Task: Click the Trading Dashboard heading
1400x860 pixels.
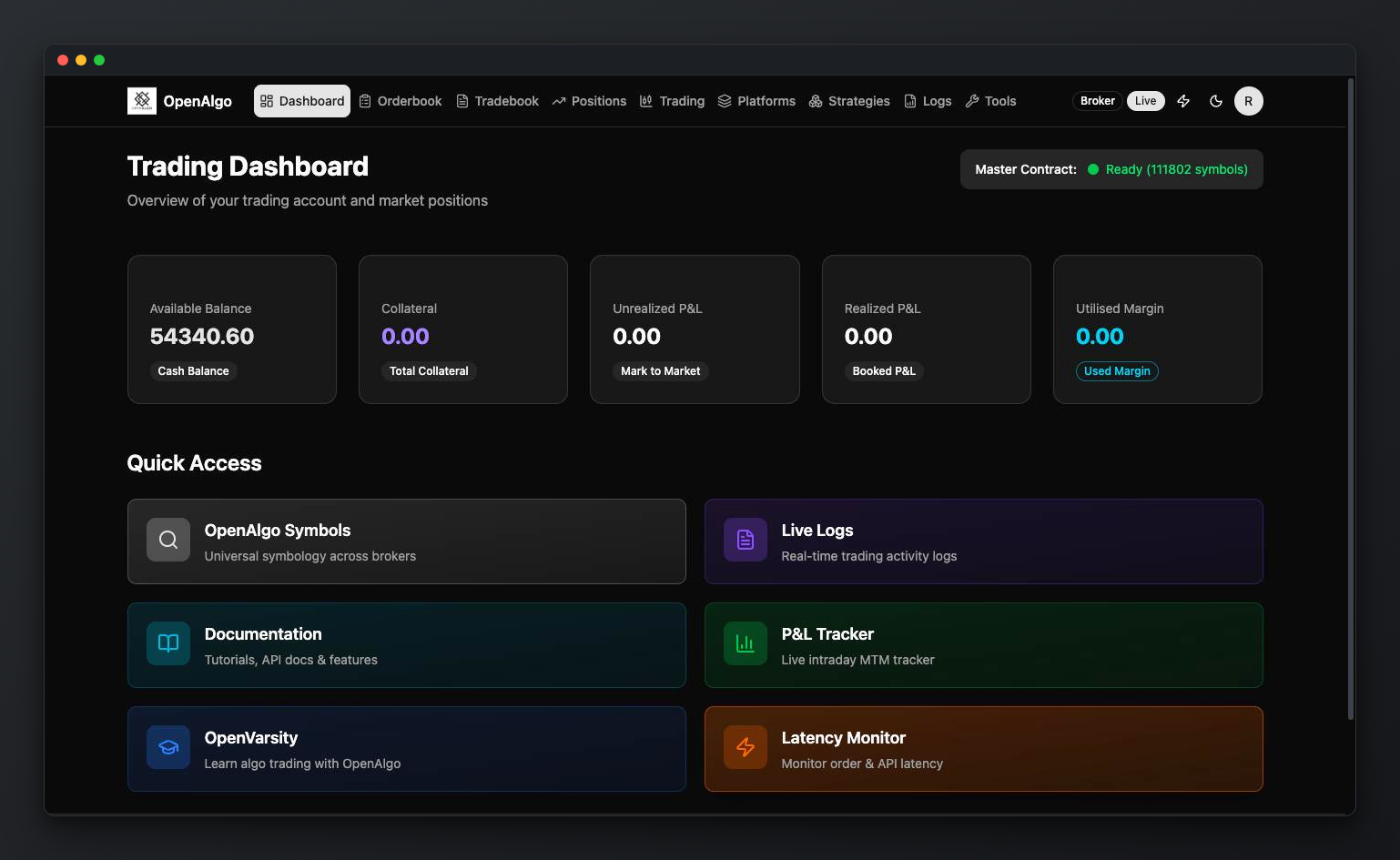Action: click(x=248, y=167)
